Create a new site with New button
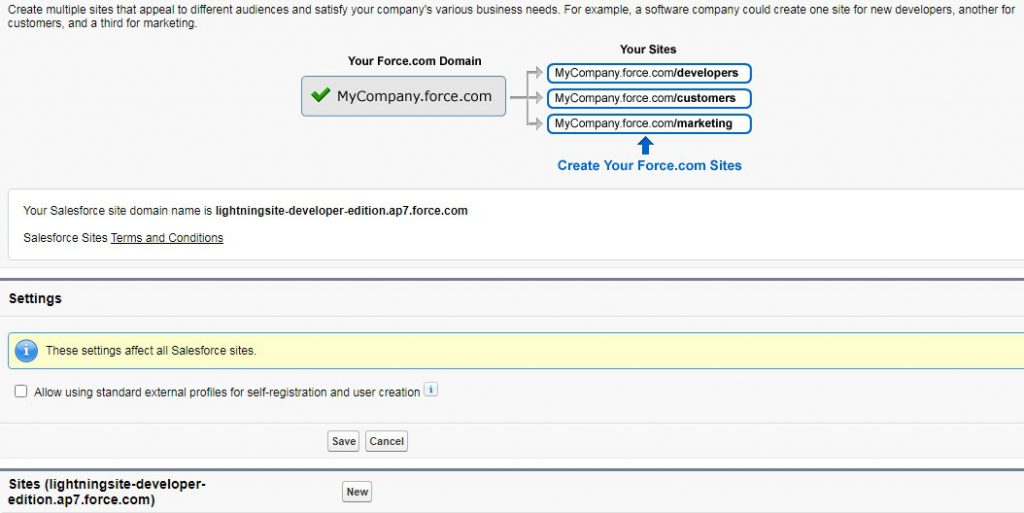The image size is (1024, 513). (357, 492)
